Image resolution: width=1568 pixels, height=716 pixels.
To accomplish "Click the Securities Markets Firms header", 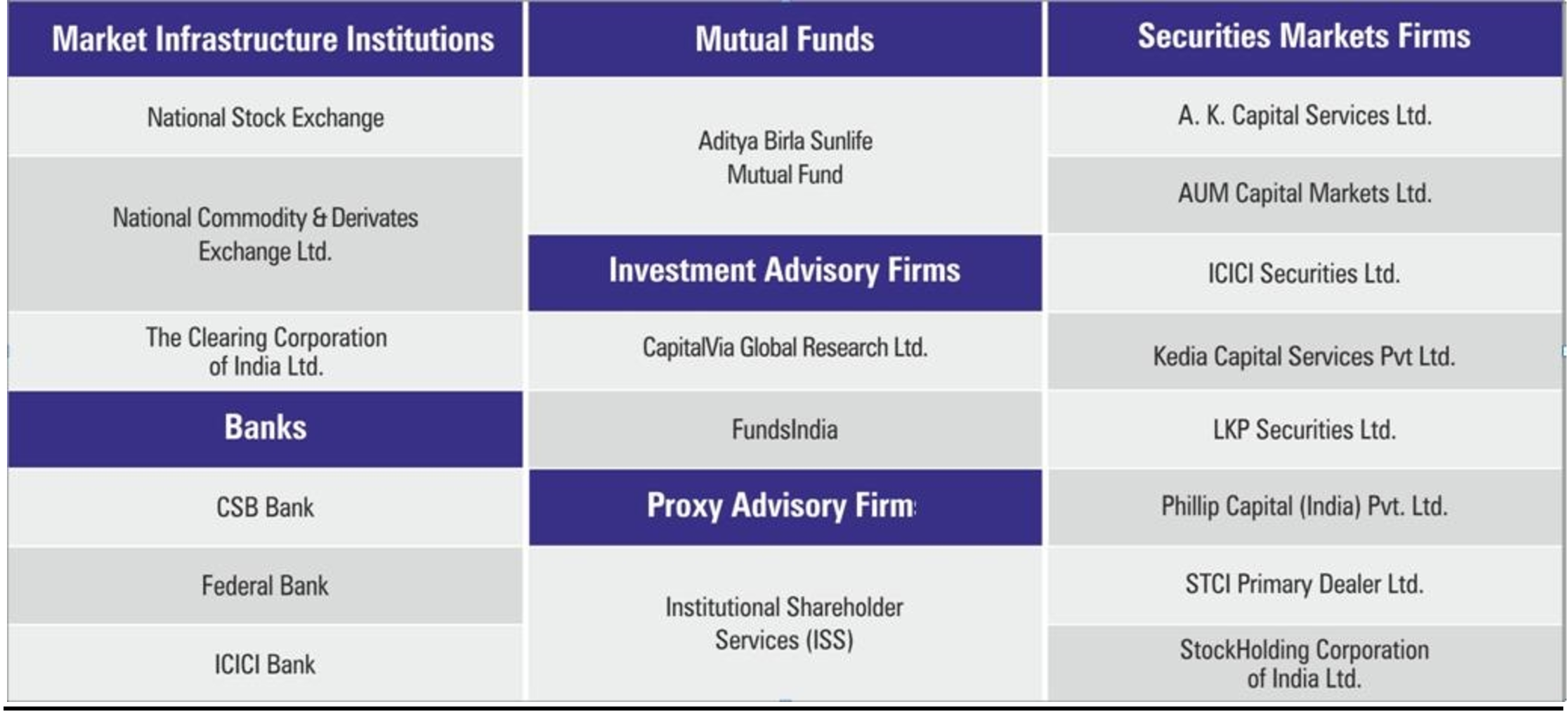I will pyautogui.click(x=1304, y=37).
